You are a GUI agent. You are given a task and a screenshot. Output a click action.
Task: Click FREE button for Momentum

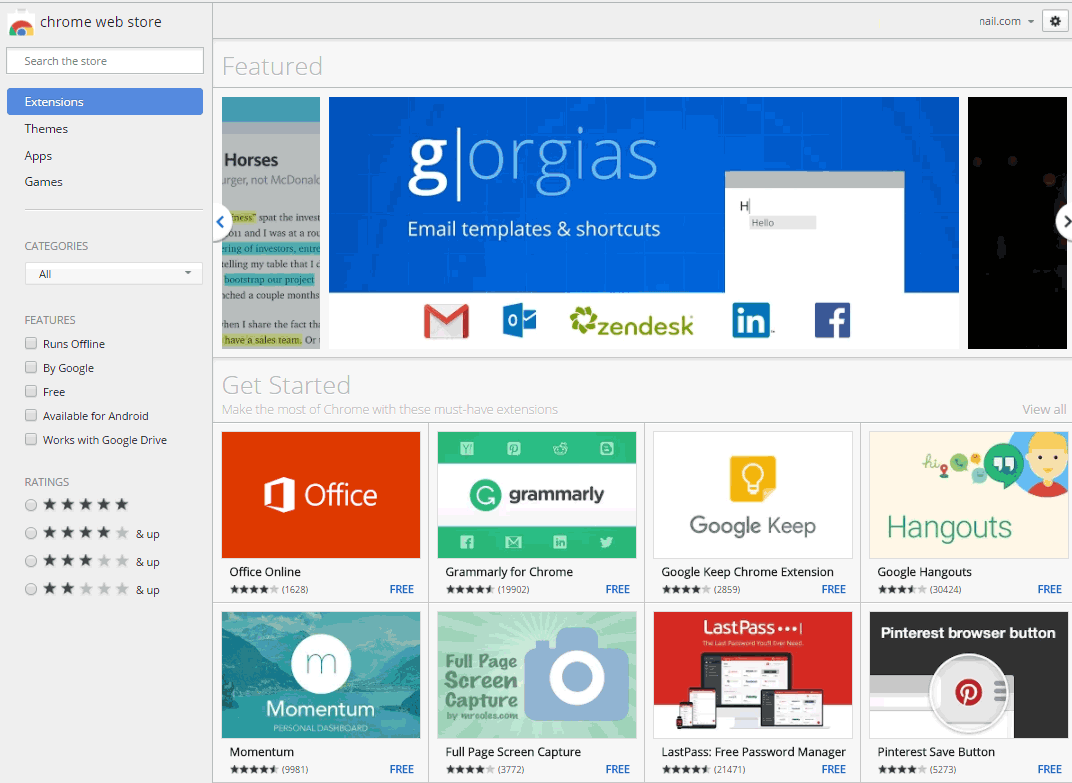402,769
